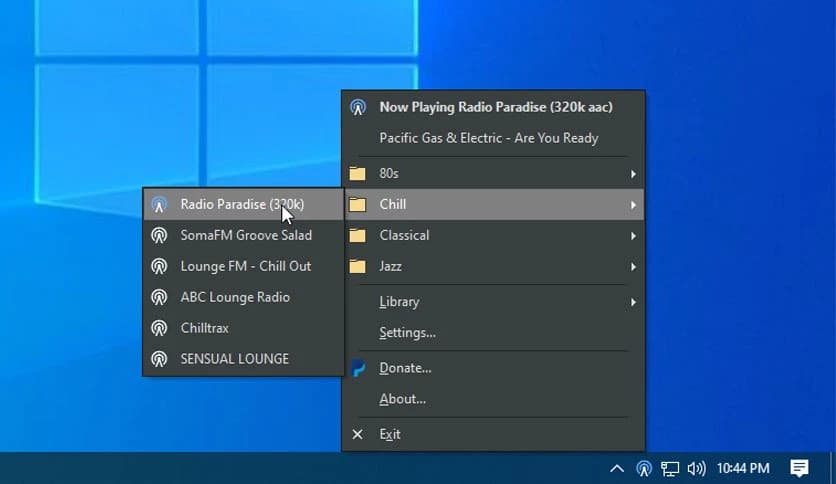Open the notification center icon on taskbar
Viewport: 836px width, 484px height.
coord(799,468)
